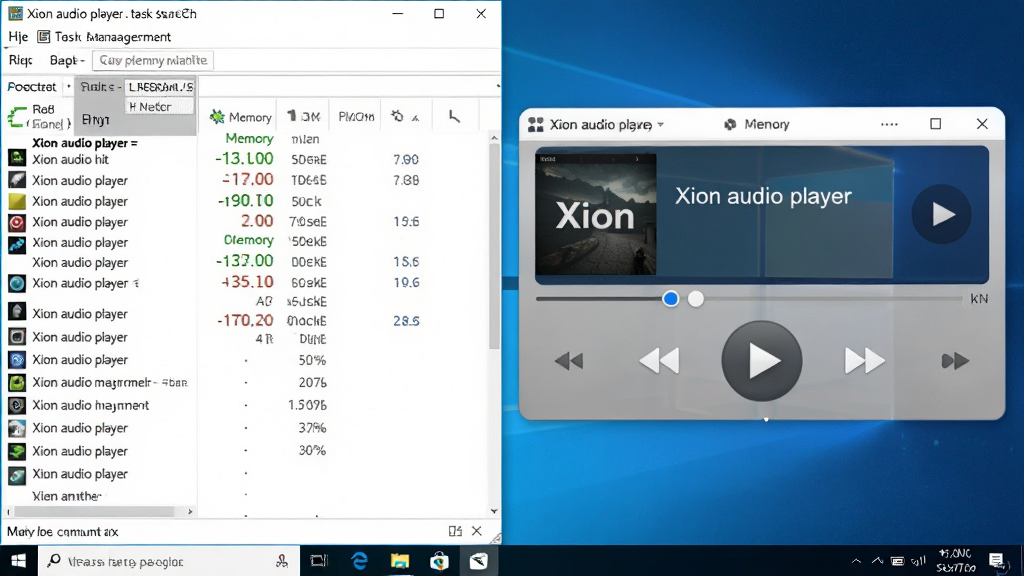Image resolution: width=1024 pixels, height=576 pixels.
Task: Sort by the Memory column header
Action: [x=240, y=116]
